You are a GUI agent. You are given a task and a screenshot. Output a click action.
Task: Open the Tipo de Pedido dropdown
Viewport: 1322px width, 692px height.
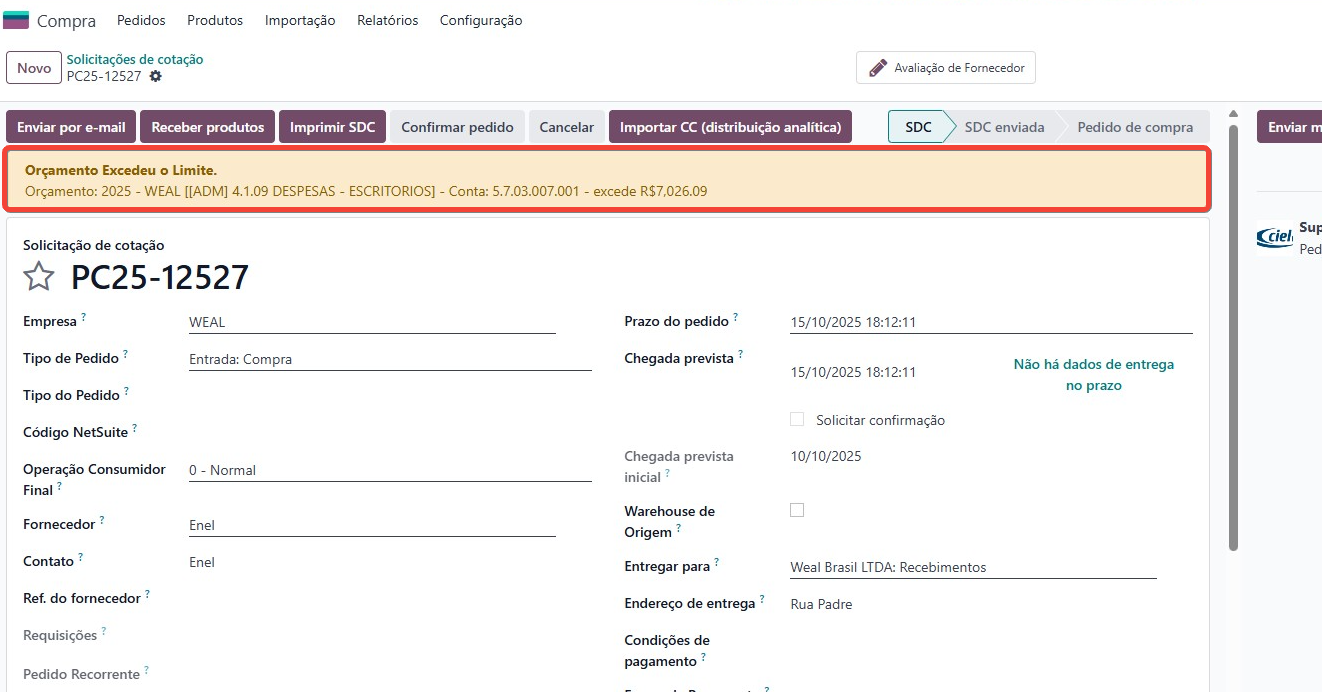390,359
